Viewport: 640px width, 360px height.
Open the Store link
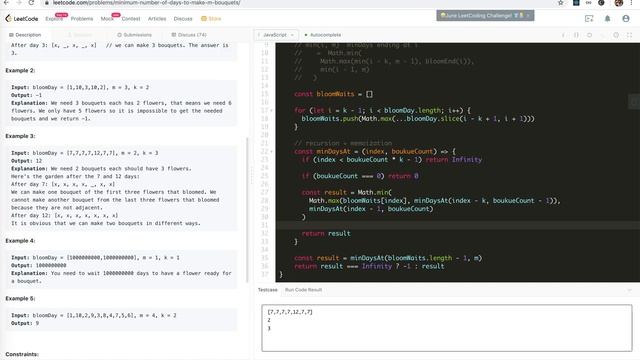[211, 19]
